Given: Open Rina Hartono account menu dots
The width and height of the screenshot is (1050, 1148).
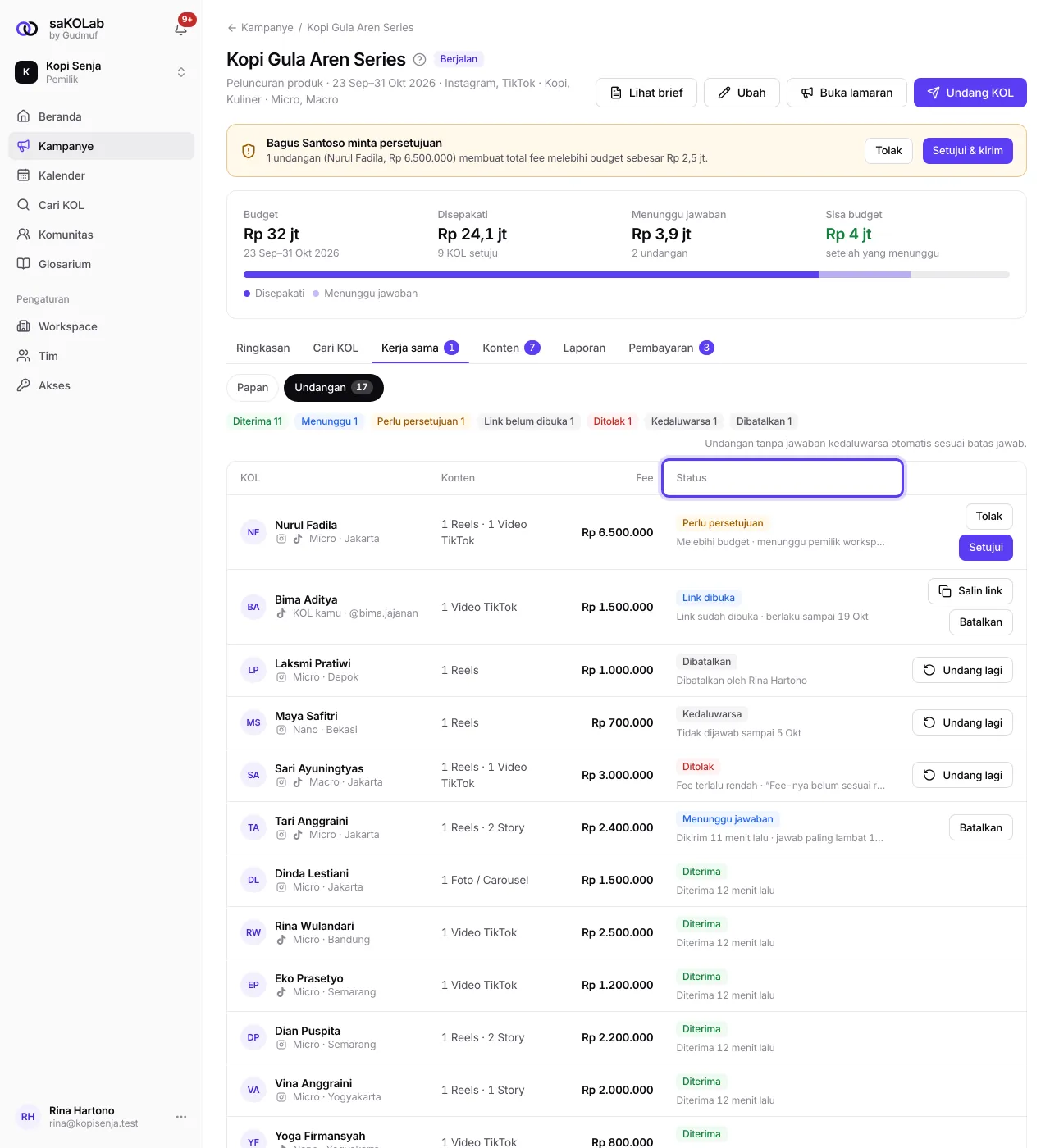Looking at the screenshot, I should pos(181,1117).
